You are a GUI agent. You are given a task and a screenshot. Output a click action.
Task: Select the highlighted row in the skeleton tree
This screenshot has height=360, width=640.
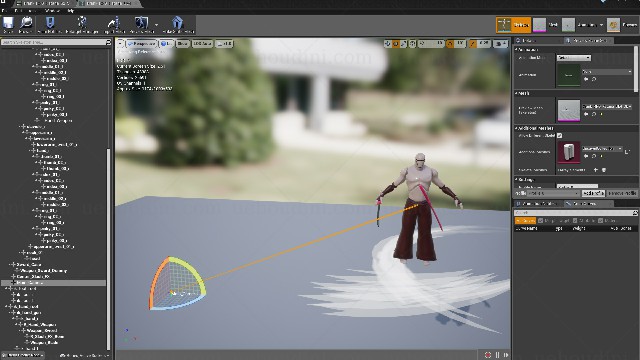click(x=53, y=282)
